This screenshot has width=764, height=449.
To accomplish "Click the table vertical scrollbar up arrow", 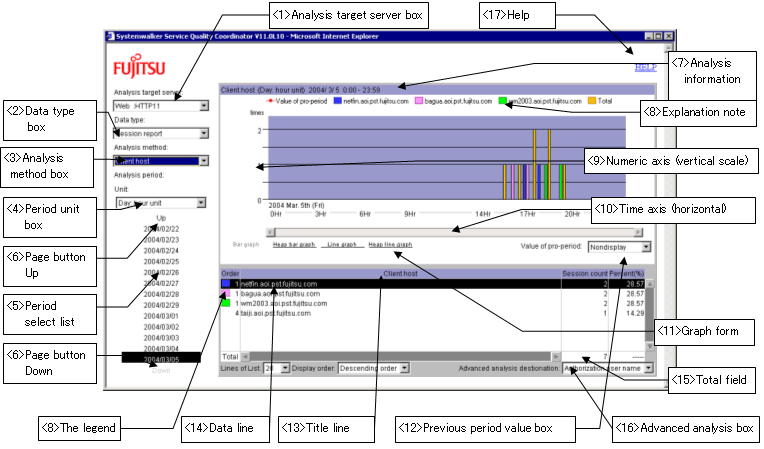I will 649,283.
